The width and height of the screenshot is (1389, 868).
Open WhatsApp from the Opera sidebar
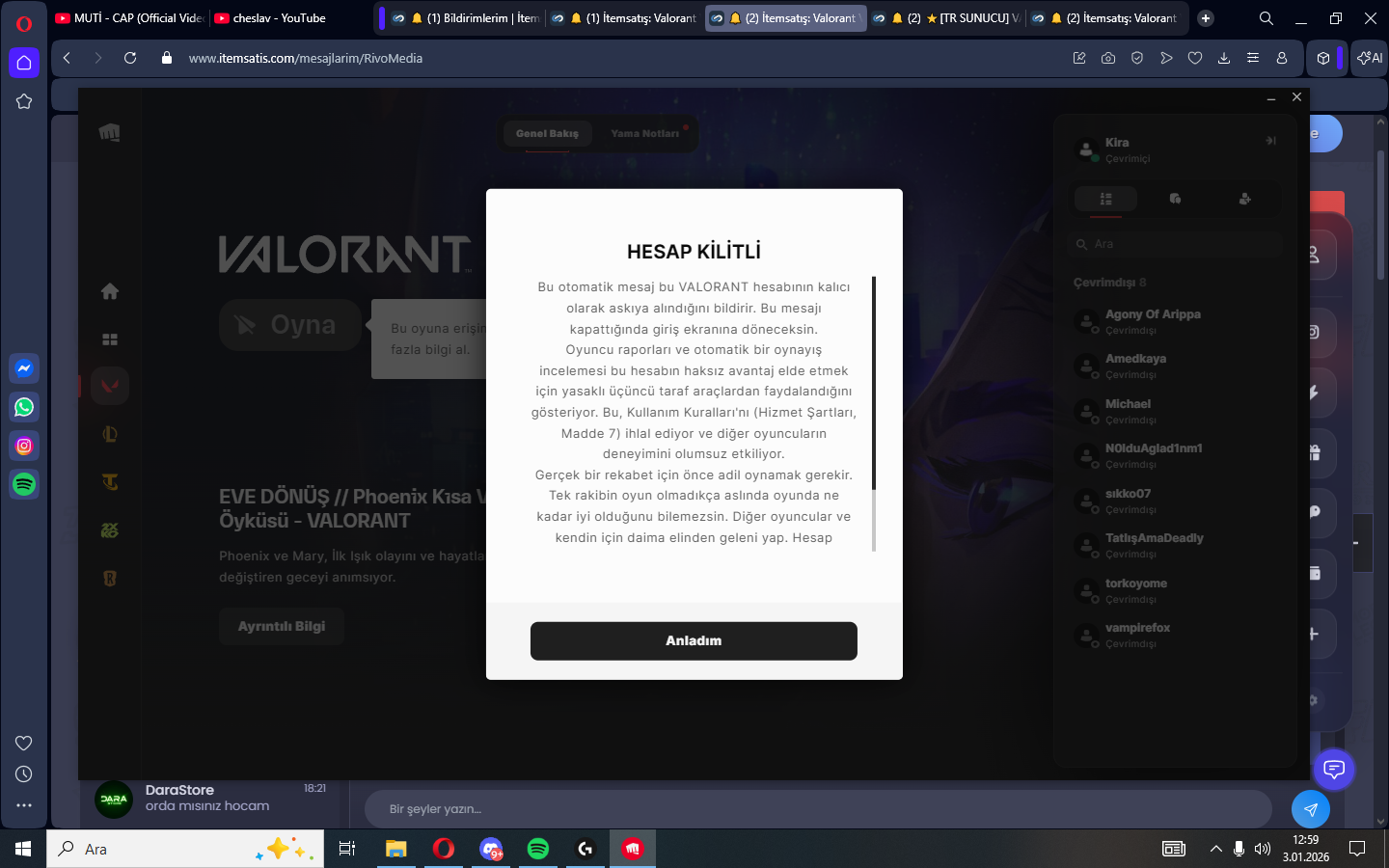[24, 407]
